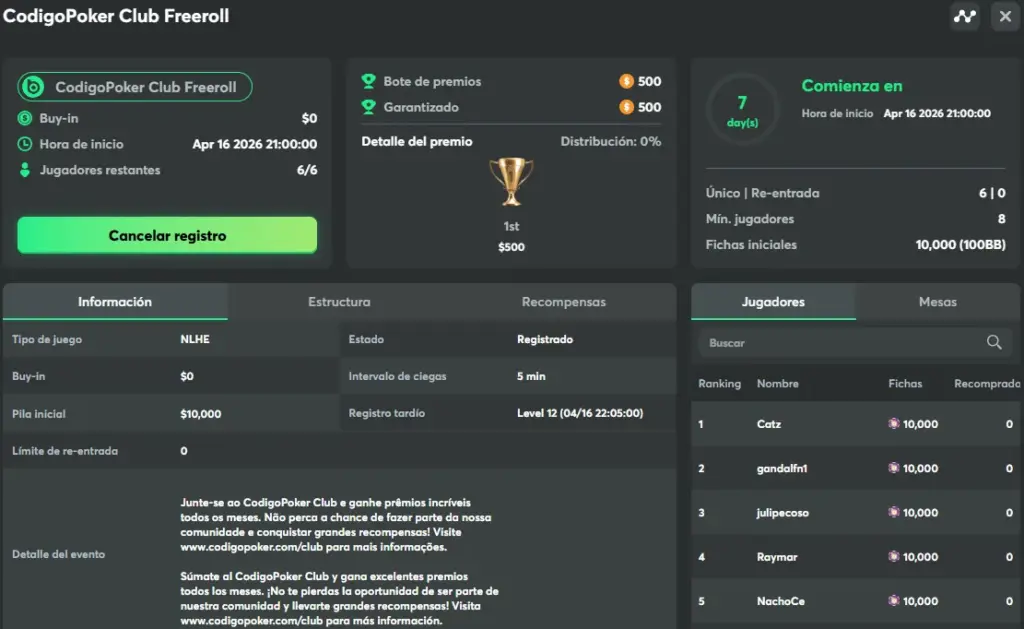Viewport: 1024px width, 629px height.
Task: Click the Portuguese www.codigopoker.com/club link text
Action: 251,547
